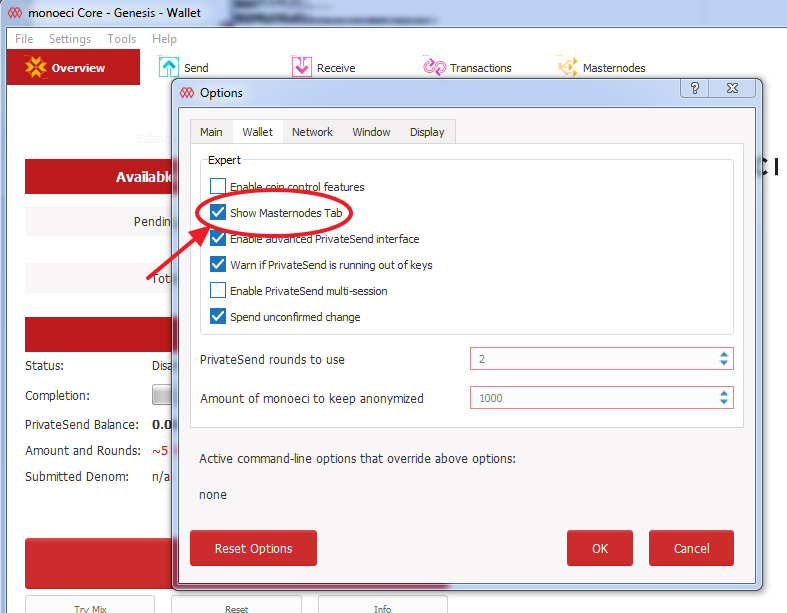Viewport: 787px width, 613px height.
Task: Switch to the Display options tab
Action: point(427,132)
